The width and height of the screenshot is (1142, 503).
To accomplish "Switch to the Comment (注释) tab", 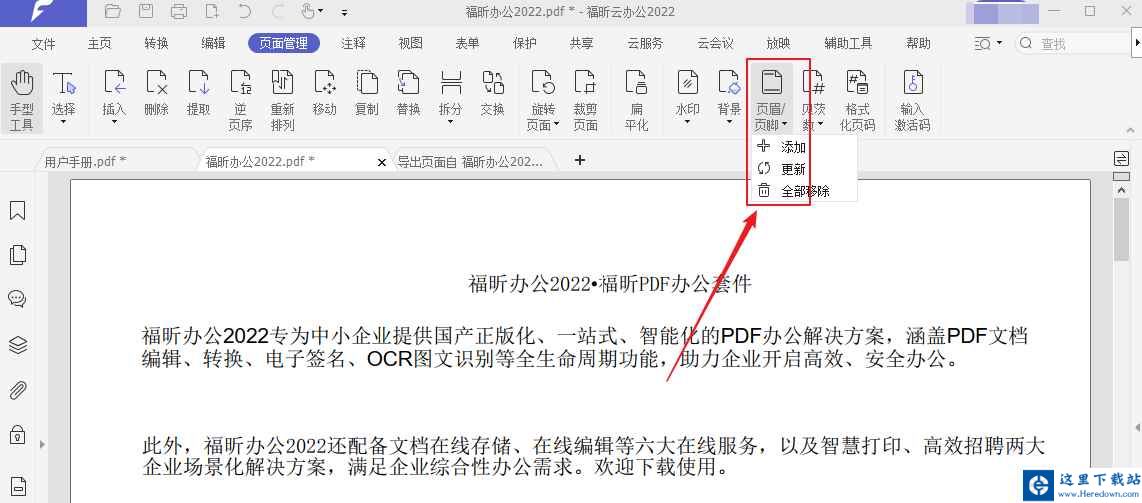I will pyautogui.click(x=353, y=44).
